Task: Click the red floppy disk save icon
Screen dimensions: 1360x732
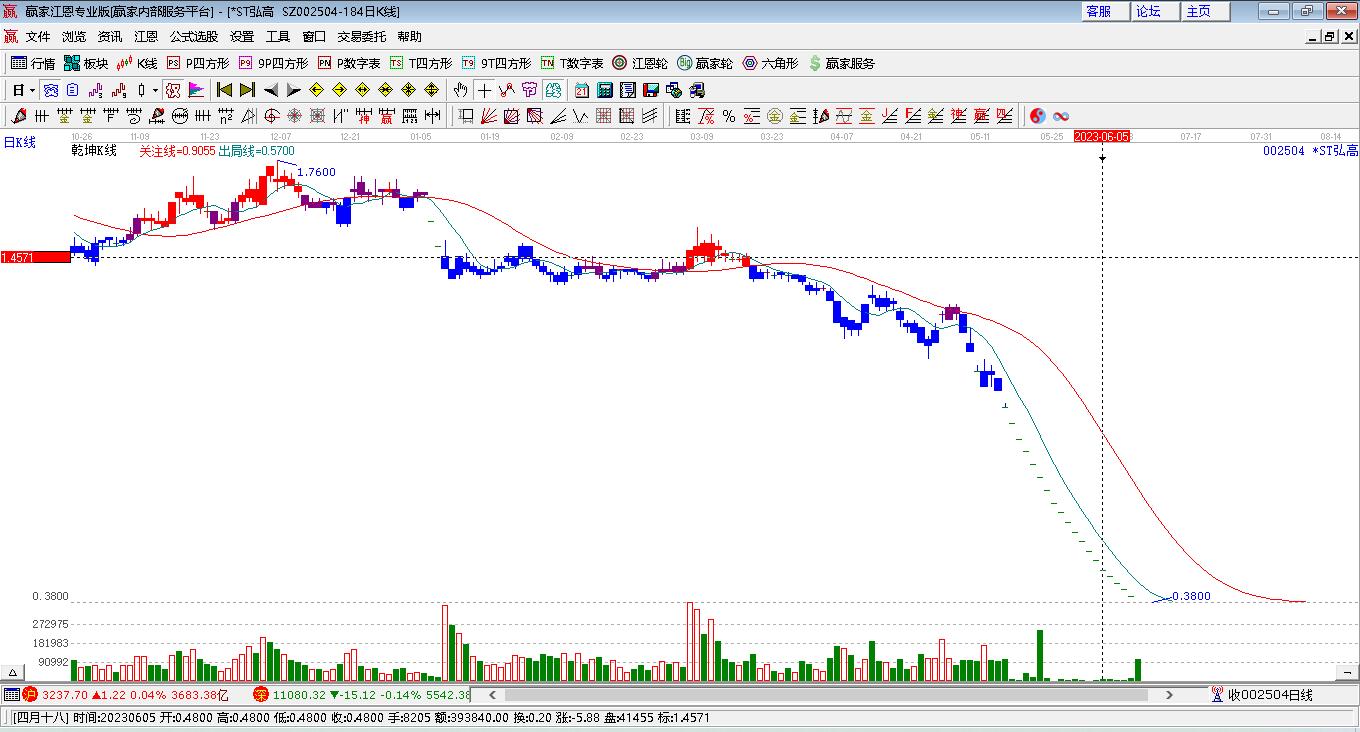Action: (x=651, y=90)
